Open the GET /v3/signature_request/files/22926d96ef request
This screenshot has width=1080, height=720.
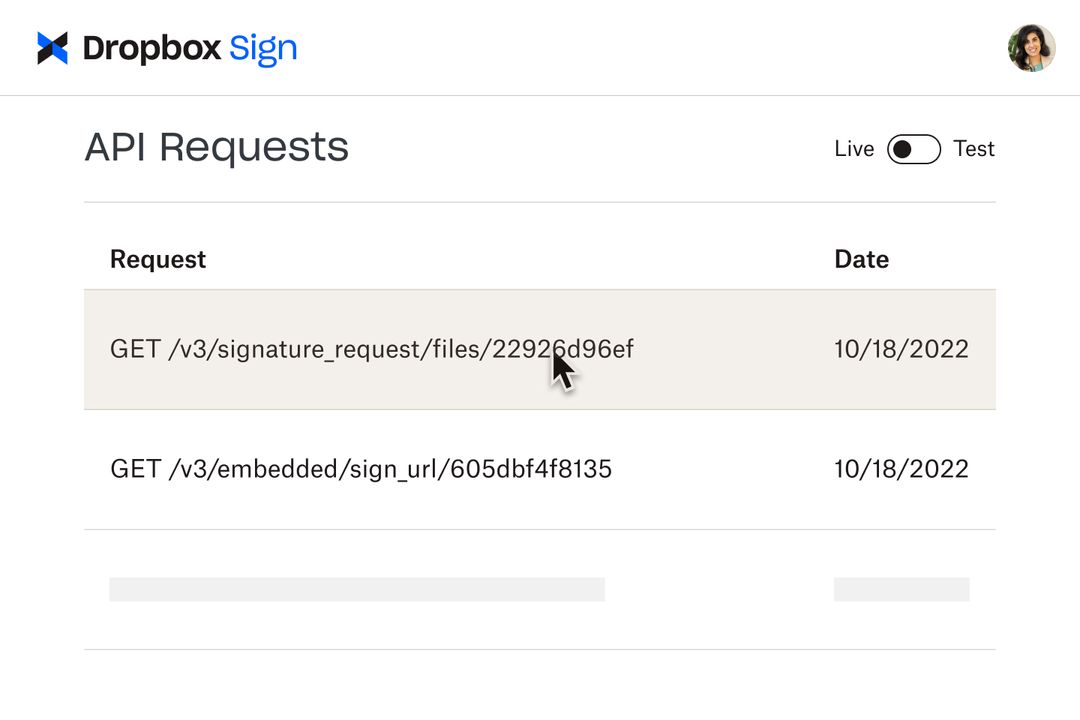(x=371, y=349)
